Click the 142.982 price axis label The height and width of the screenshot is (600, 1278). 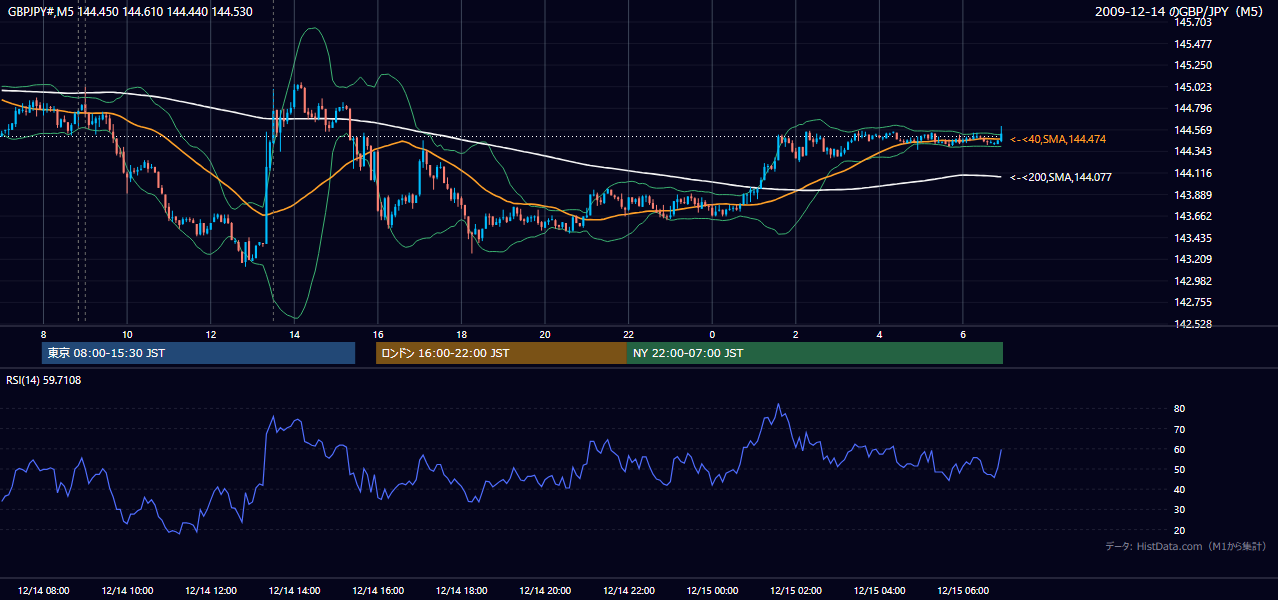click(x=1191, y=281)
